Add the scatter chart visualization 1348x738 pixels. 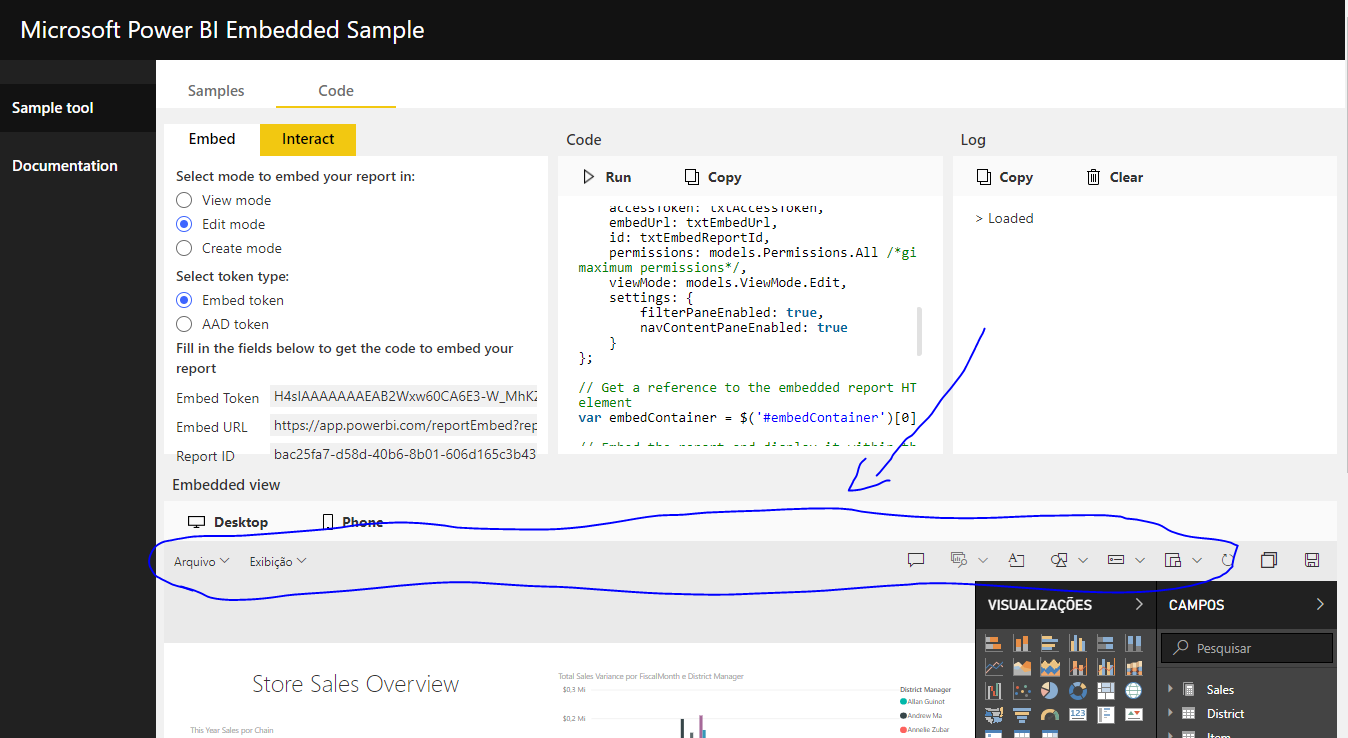tap(1022, 690)
